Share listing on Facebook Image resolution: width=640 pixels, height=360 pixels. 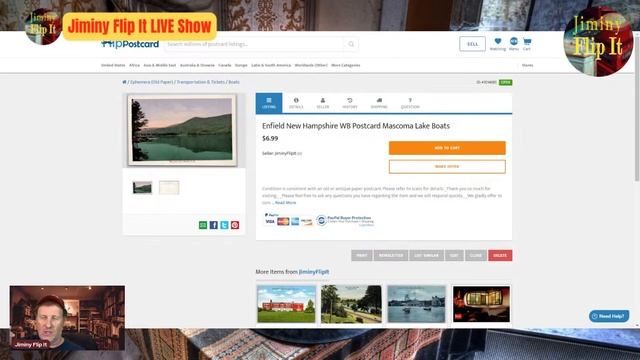(x=213, y=225)
